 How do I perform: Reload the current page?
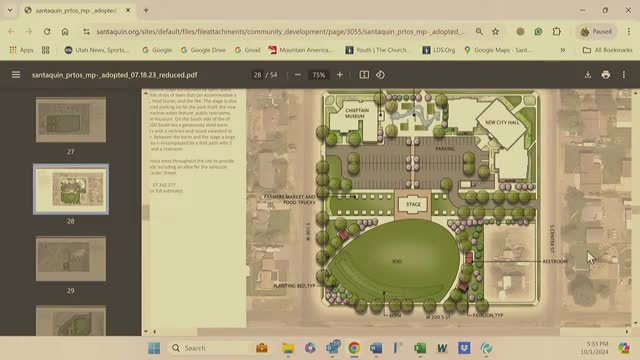coord(47,31)
